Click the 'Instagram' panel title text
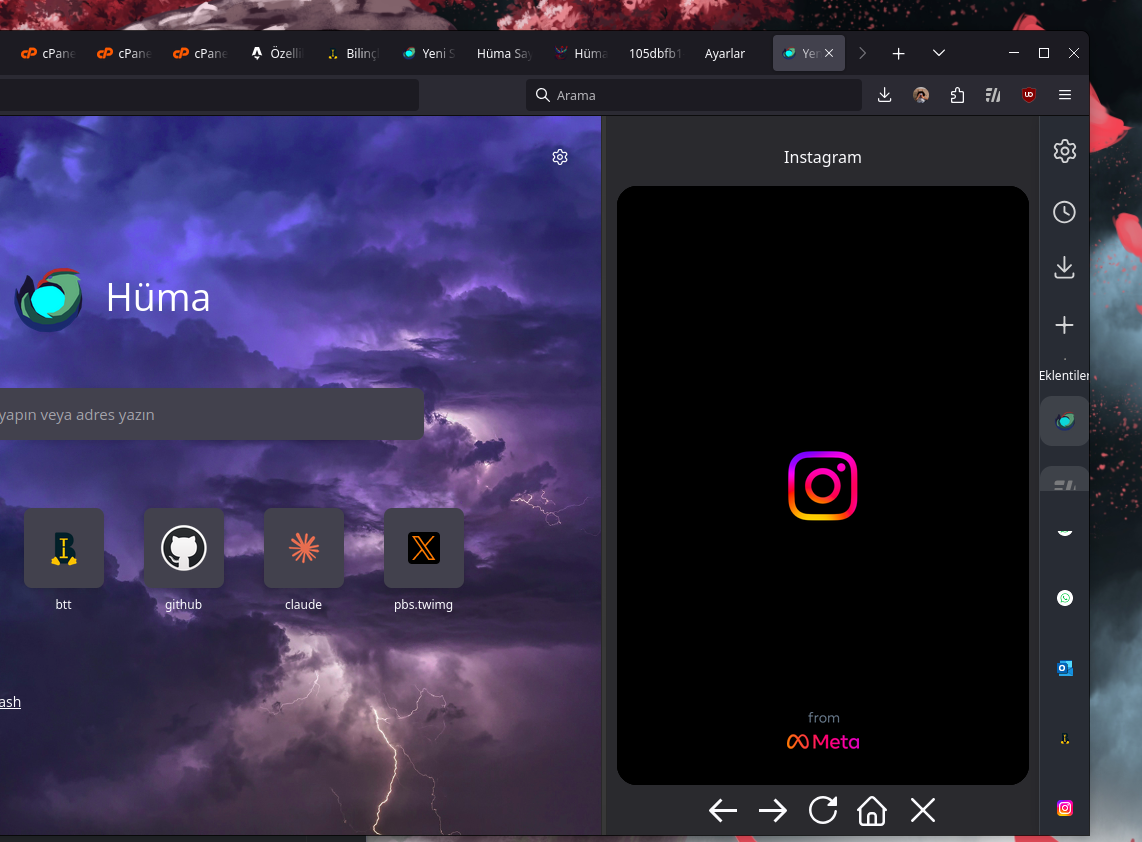Image resolution: width=1142 pixels, height=842 pixels. [822, 157]
